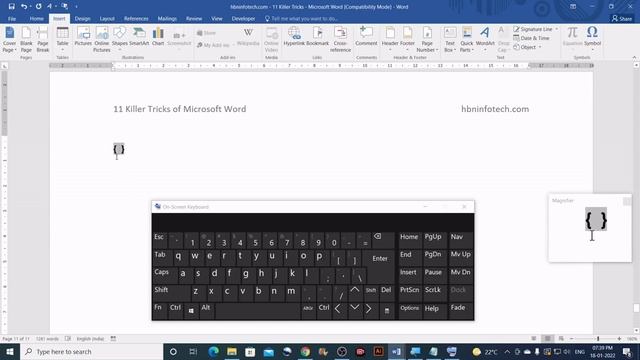Screen dimensions: 640x360
Task: Switch to the References tab
Action: [x=136, y=19]
